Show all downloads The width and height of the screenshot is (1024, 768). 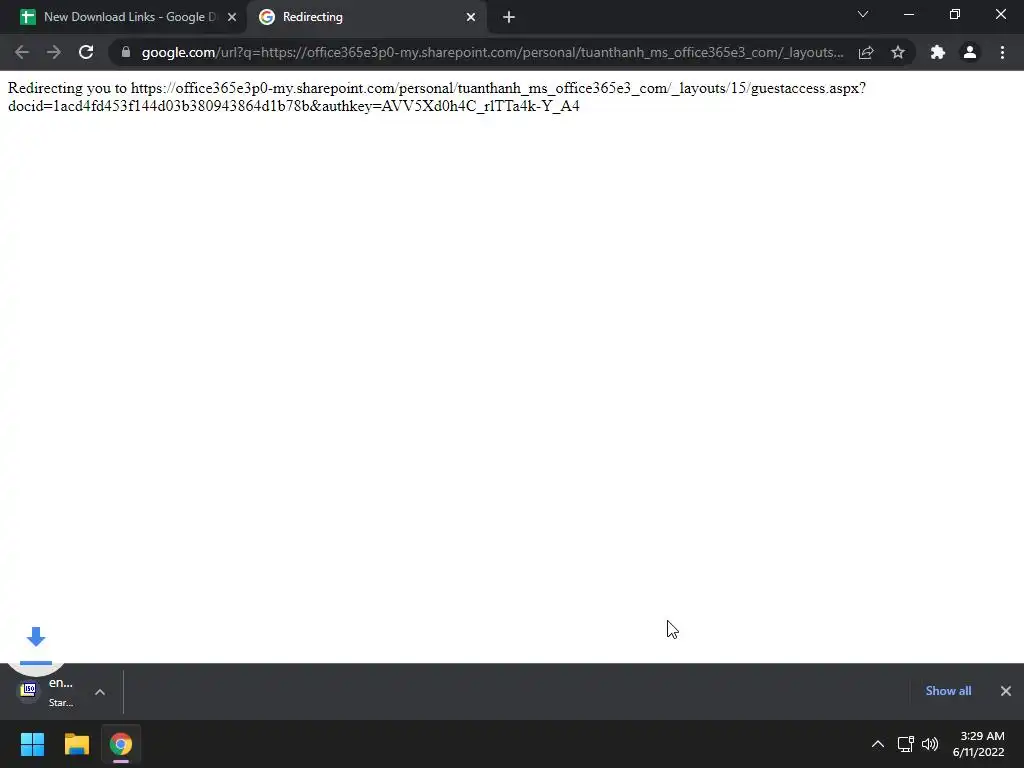pos(948,691)
